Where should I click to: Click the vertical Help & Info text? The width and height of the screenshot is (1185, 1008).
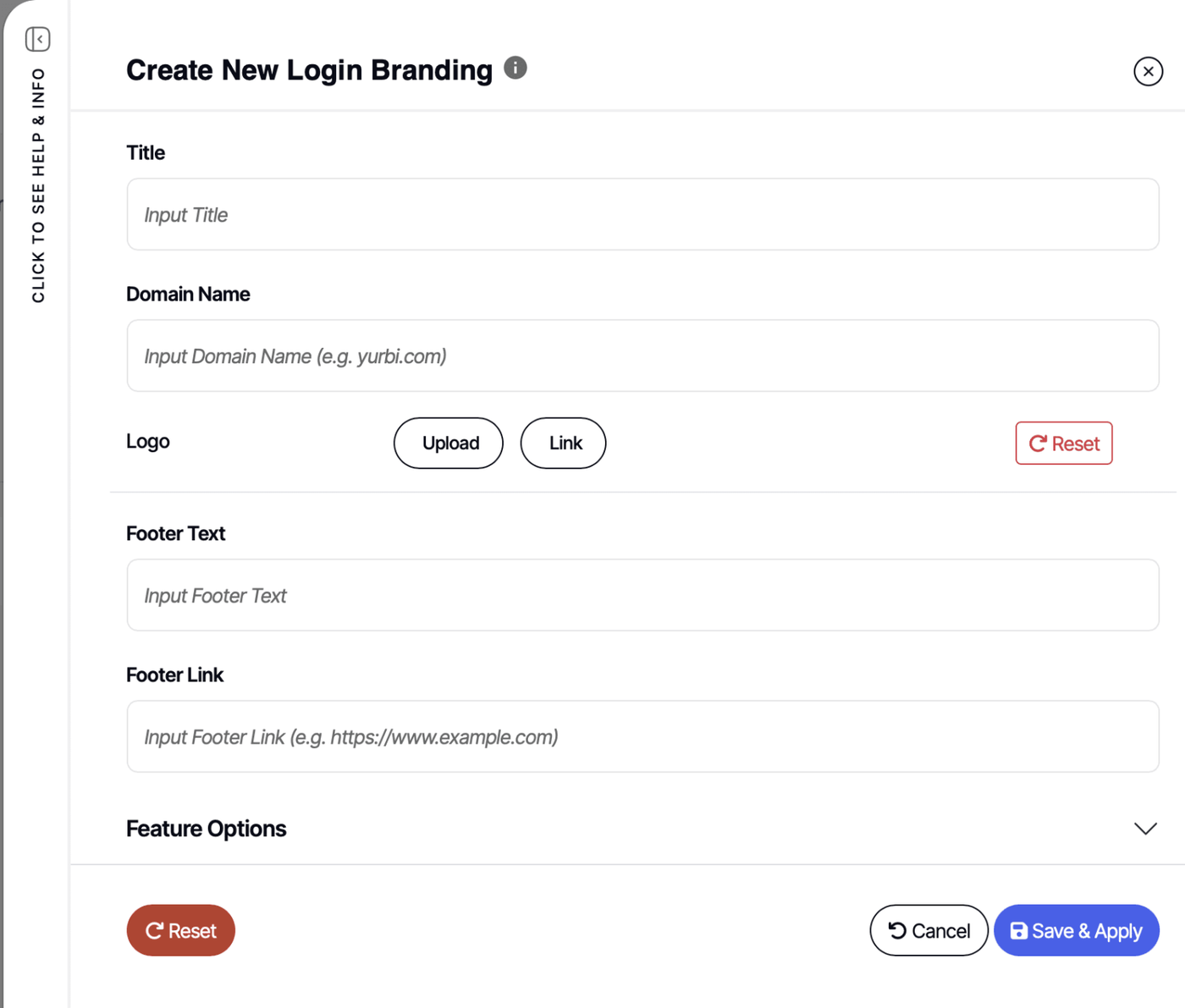[38, 185]
